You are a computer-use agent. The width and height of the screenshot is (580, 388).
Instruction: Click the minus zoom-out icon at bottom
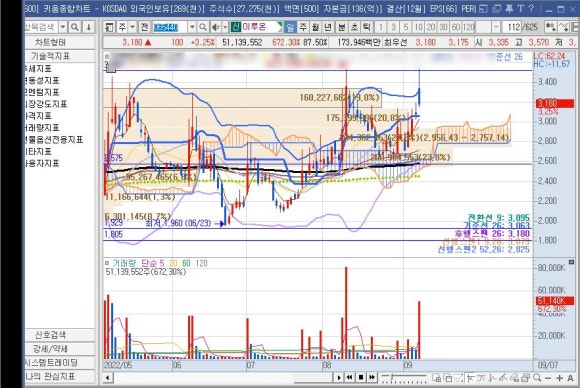[548, 378]
